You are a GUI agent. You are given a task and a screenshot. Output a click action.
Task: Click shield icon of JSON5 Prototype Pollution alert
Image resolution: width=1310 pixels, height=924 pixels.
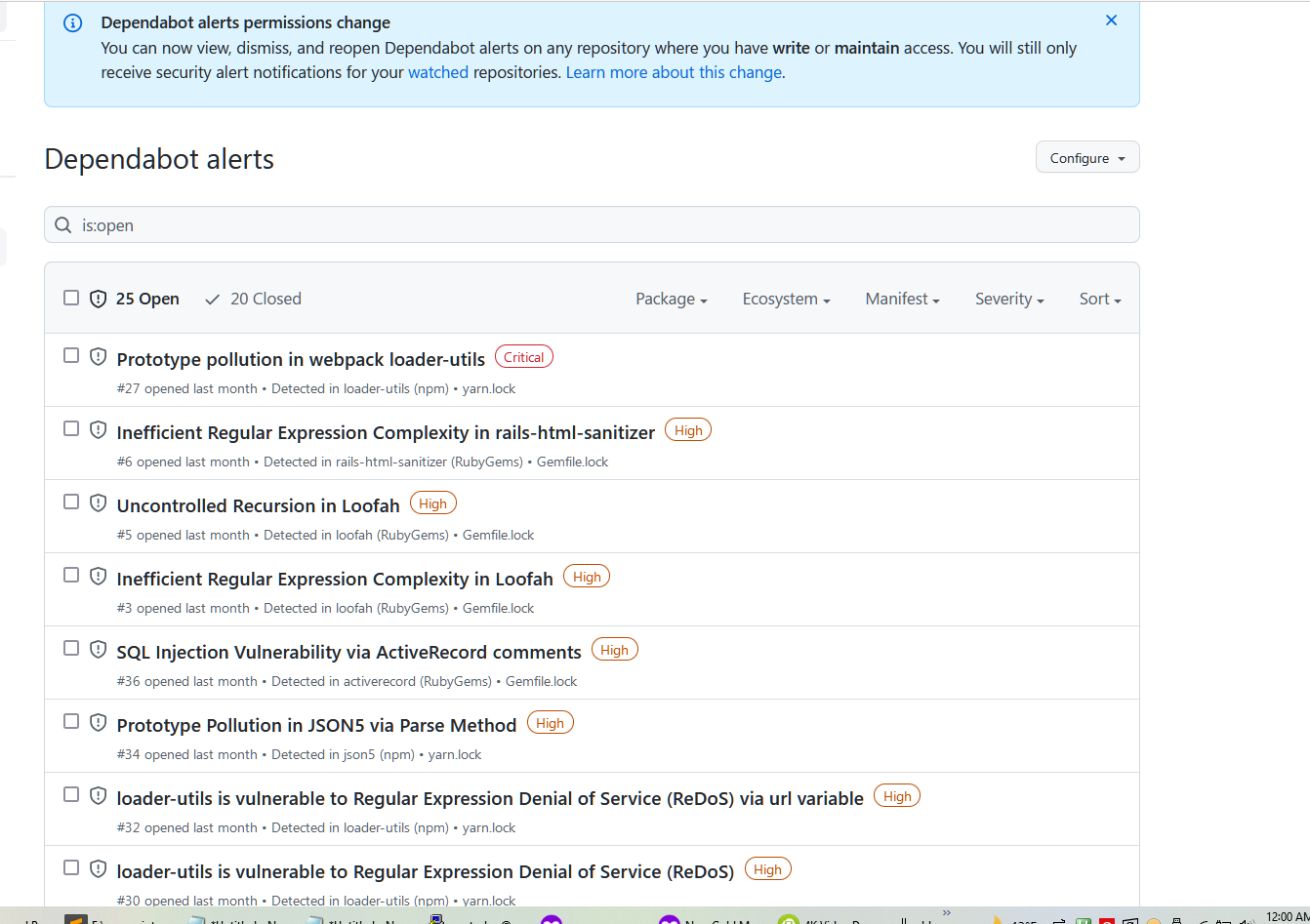tap(98, 723)
